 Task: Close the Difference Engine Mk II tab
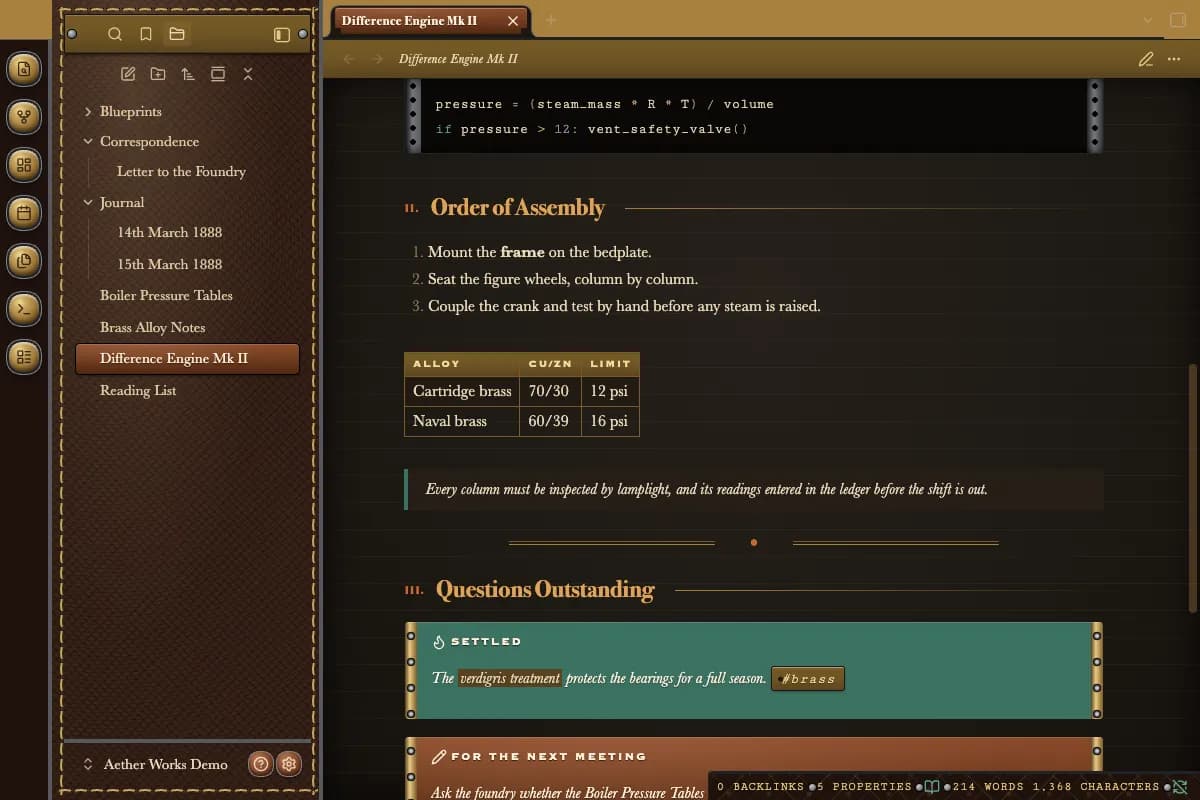point(513,21)
